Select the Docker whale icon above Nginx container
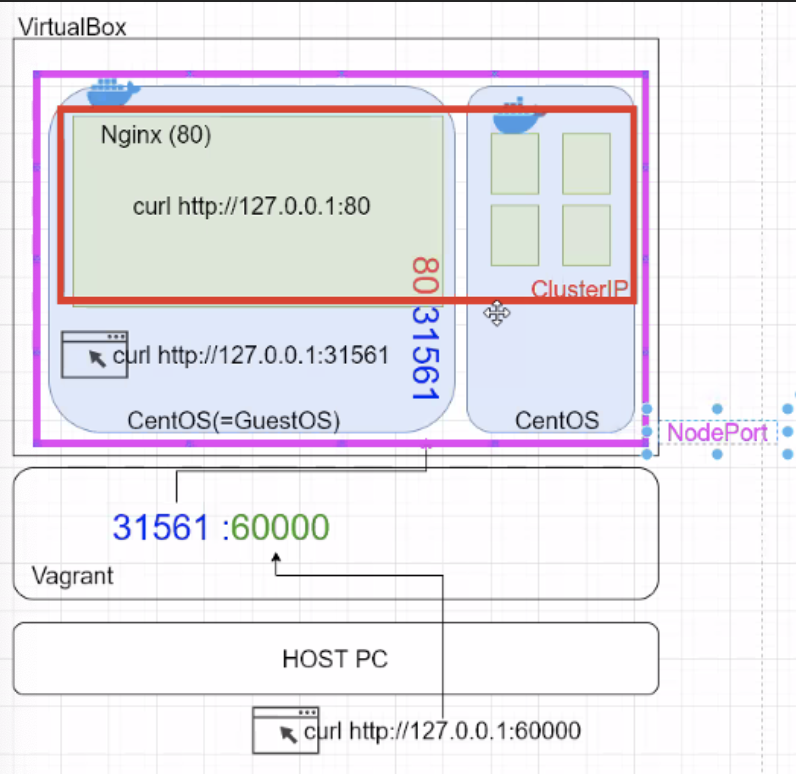The image size is (796, 774). [x=113, y=92]
